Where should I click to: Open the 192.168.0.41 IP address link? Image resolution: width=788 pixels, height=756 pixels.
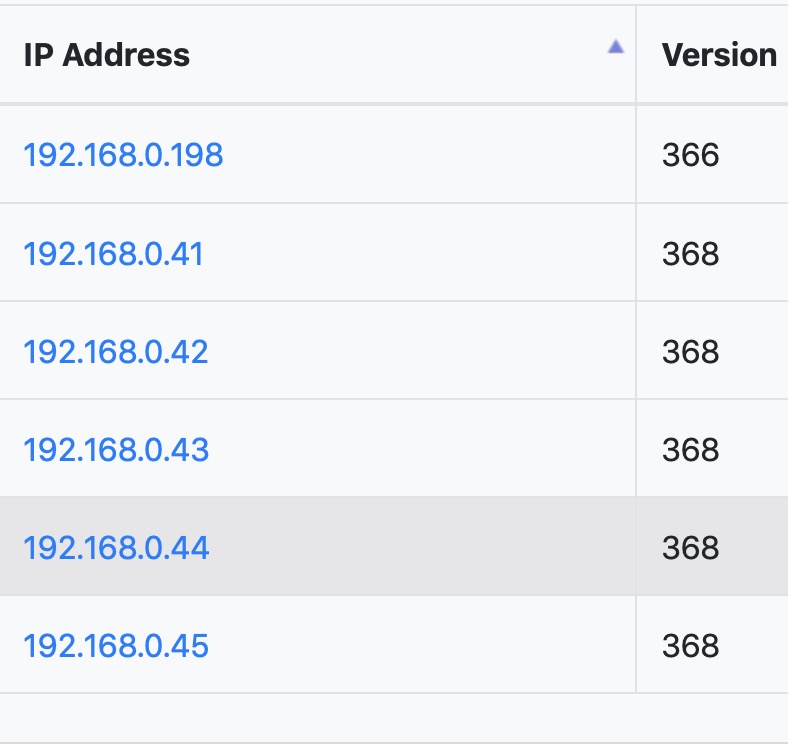pos(113,254)
